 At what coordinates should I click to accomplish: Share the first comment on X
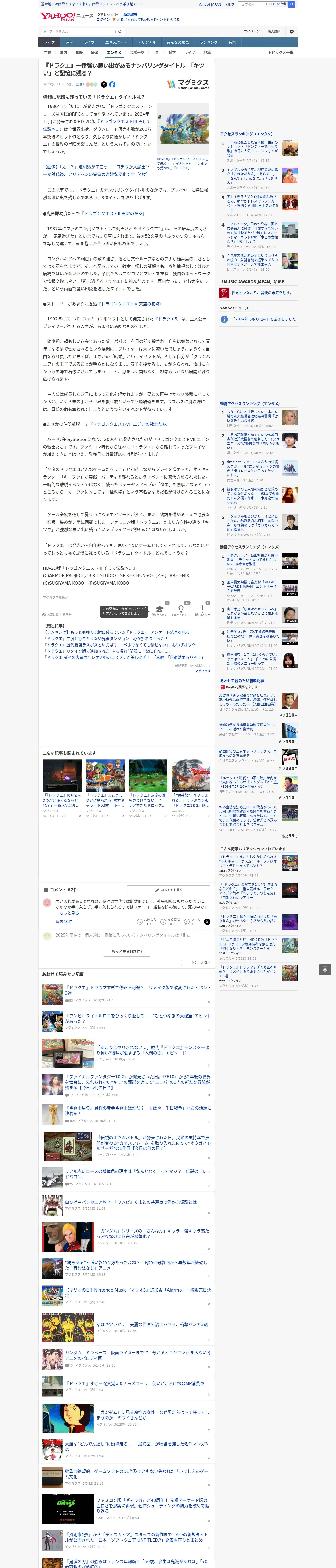207,921
